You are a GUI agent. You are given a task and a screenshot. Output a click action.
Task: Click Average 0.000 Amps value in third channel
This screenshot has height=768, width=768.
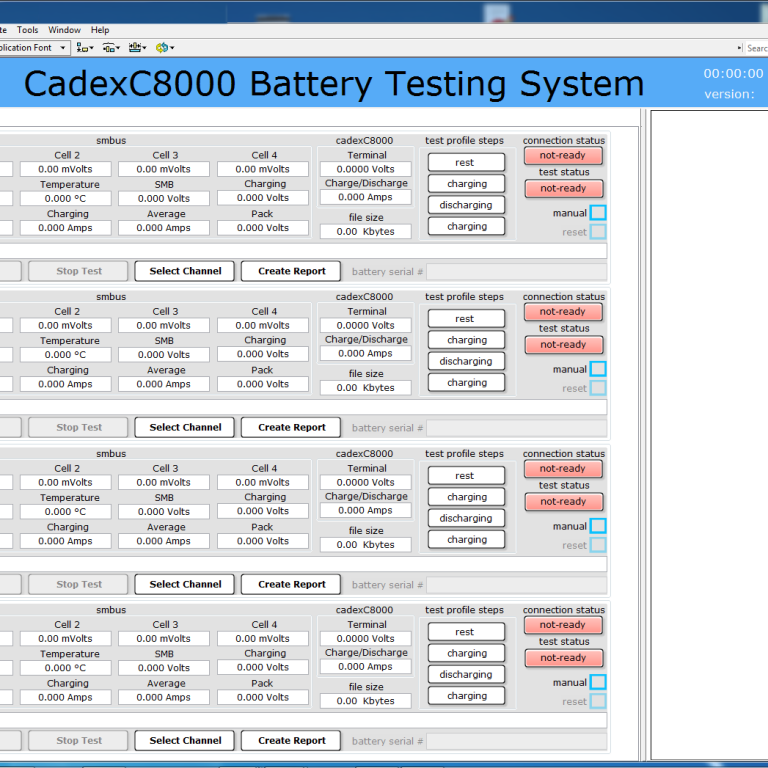click(x=164, y=541)
